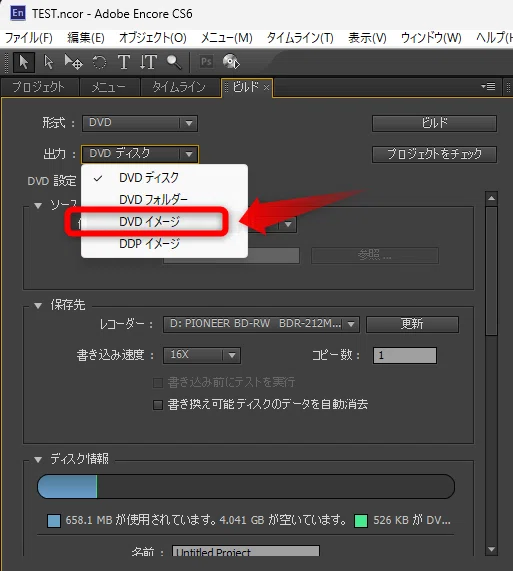This screenshot has height=571, width=513.
Task: Click the vertical scrollbar thumb
Action: (x=492, y=271)
